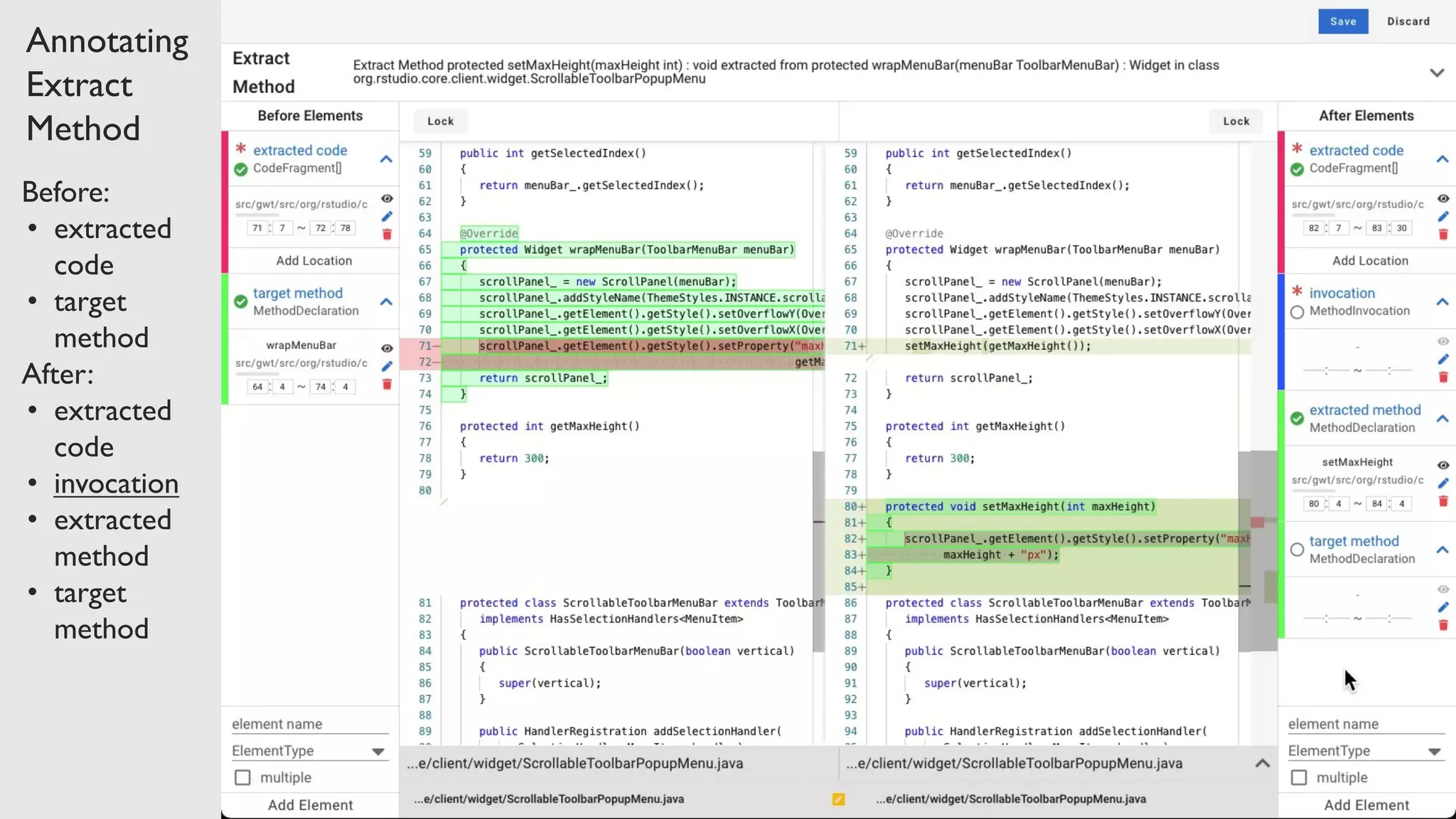Select the invocation element radio circle
Viewport: 1456px width, 819px height.
(x=1297, y=312)
